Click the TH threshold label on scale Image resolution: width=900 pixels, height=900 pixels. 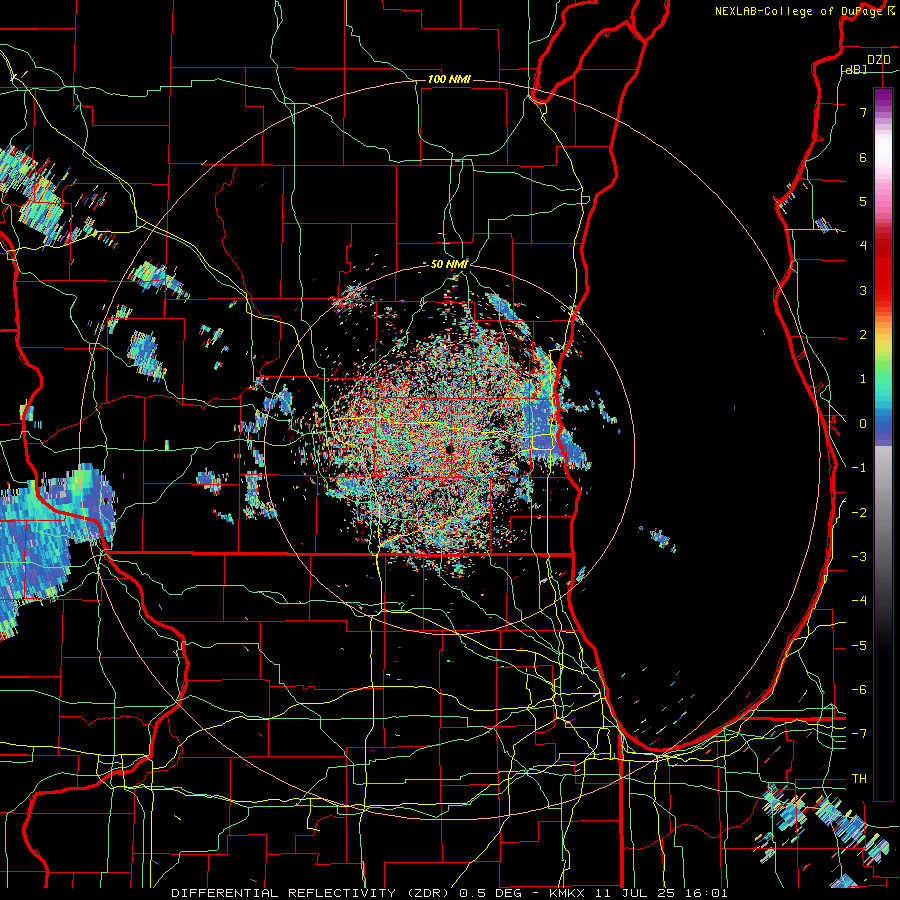click(859, 779)
